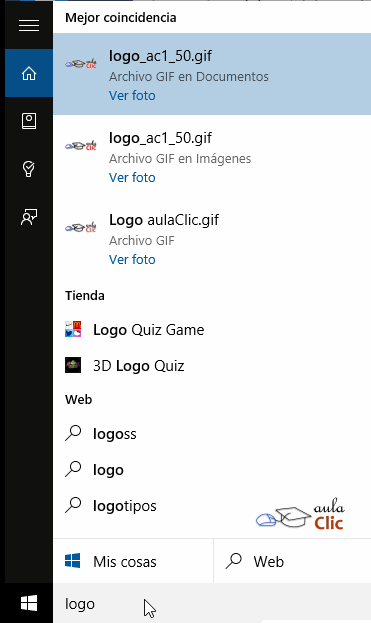The image size is (371, 623).
Task: Click the lightbulb Reminders icon
Action: pyautogui.click(x=29, y=169)
